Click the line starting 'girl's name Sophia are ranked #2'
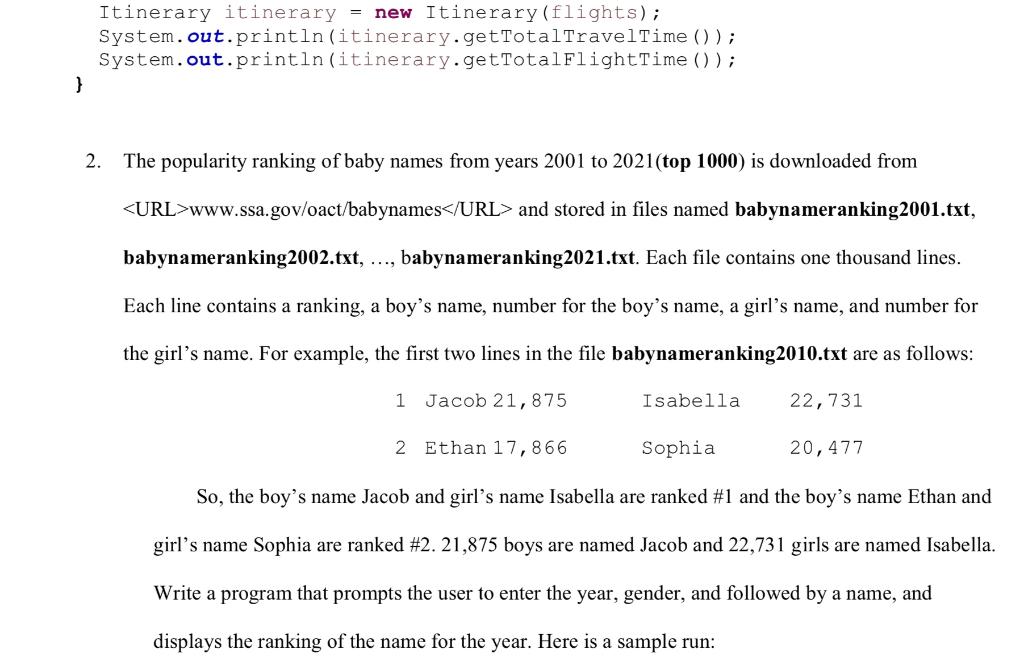 tap(575, 545)
